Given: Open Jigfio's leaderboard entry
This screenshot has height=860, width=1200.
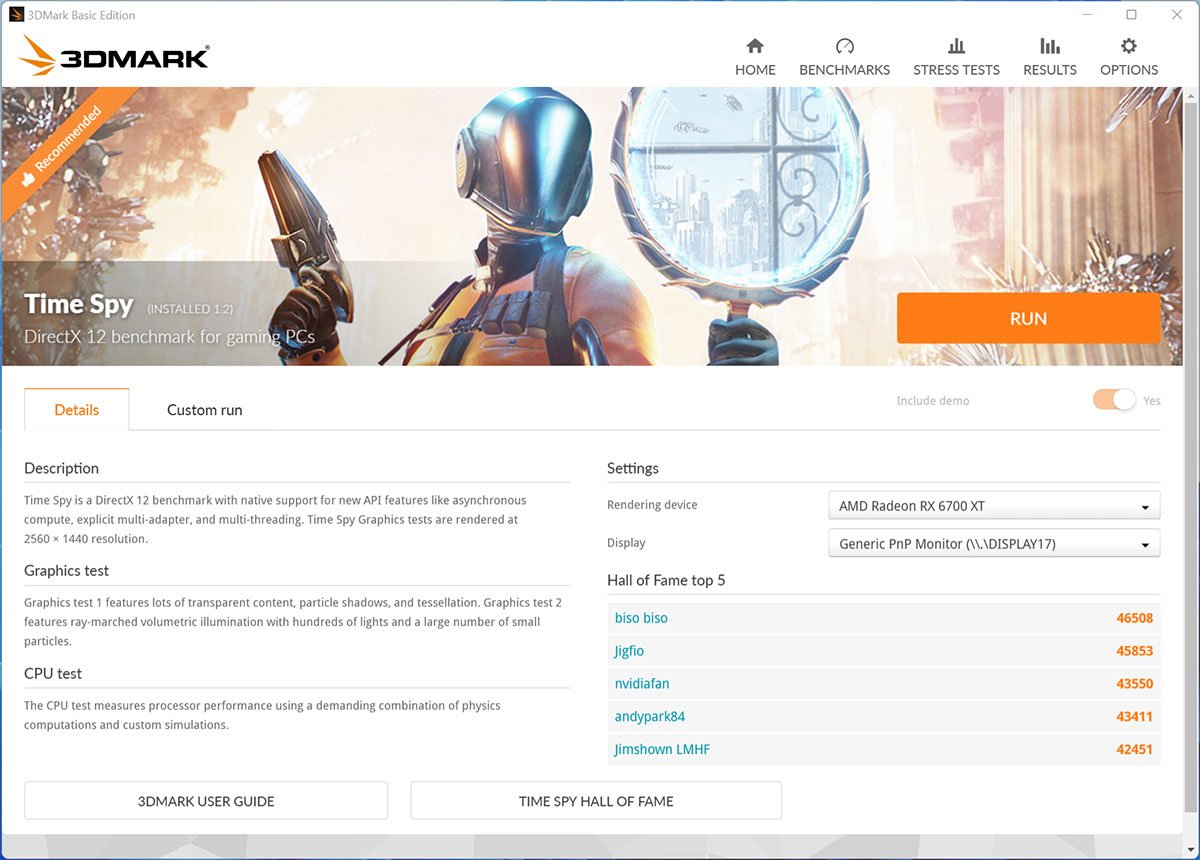Looking at the screenshot, I should [x=629, y=651].
